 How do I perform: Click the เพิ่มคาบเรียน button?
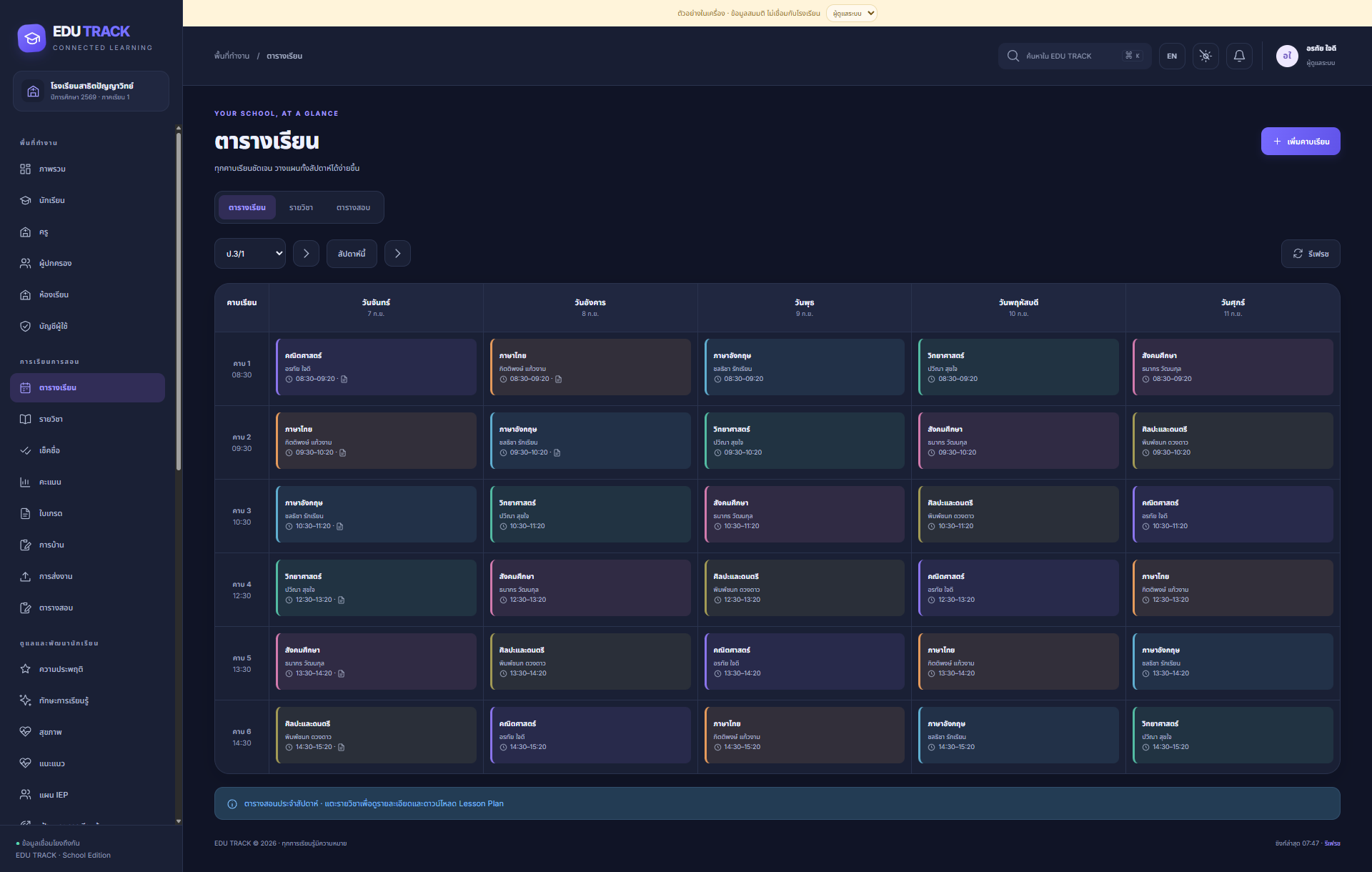pyautogui.click(x=1301, y=142)
